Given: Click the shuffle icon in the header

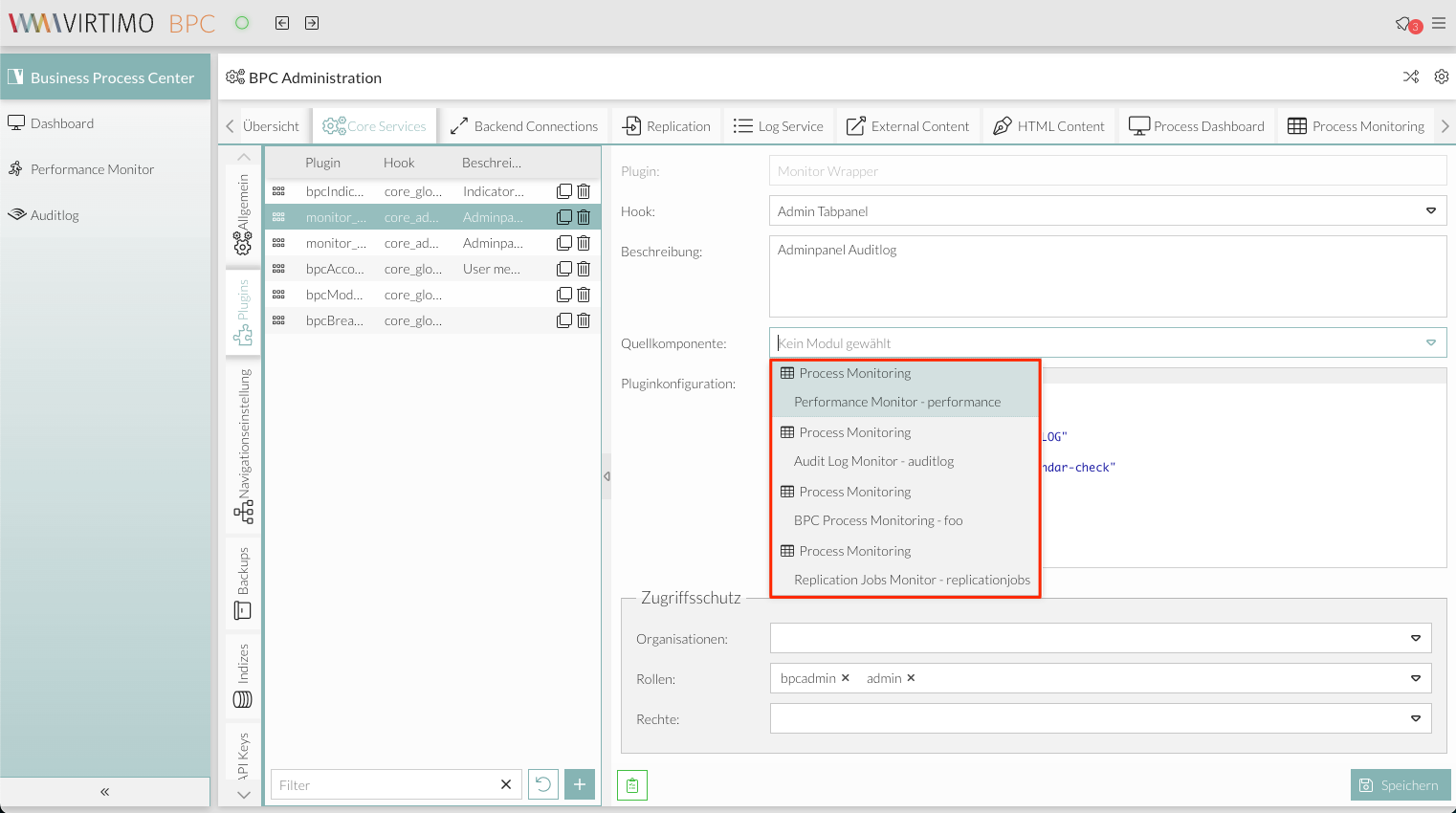Looking at the screenshot, I should (x=1411, y=77).
